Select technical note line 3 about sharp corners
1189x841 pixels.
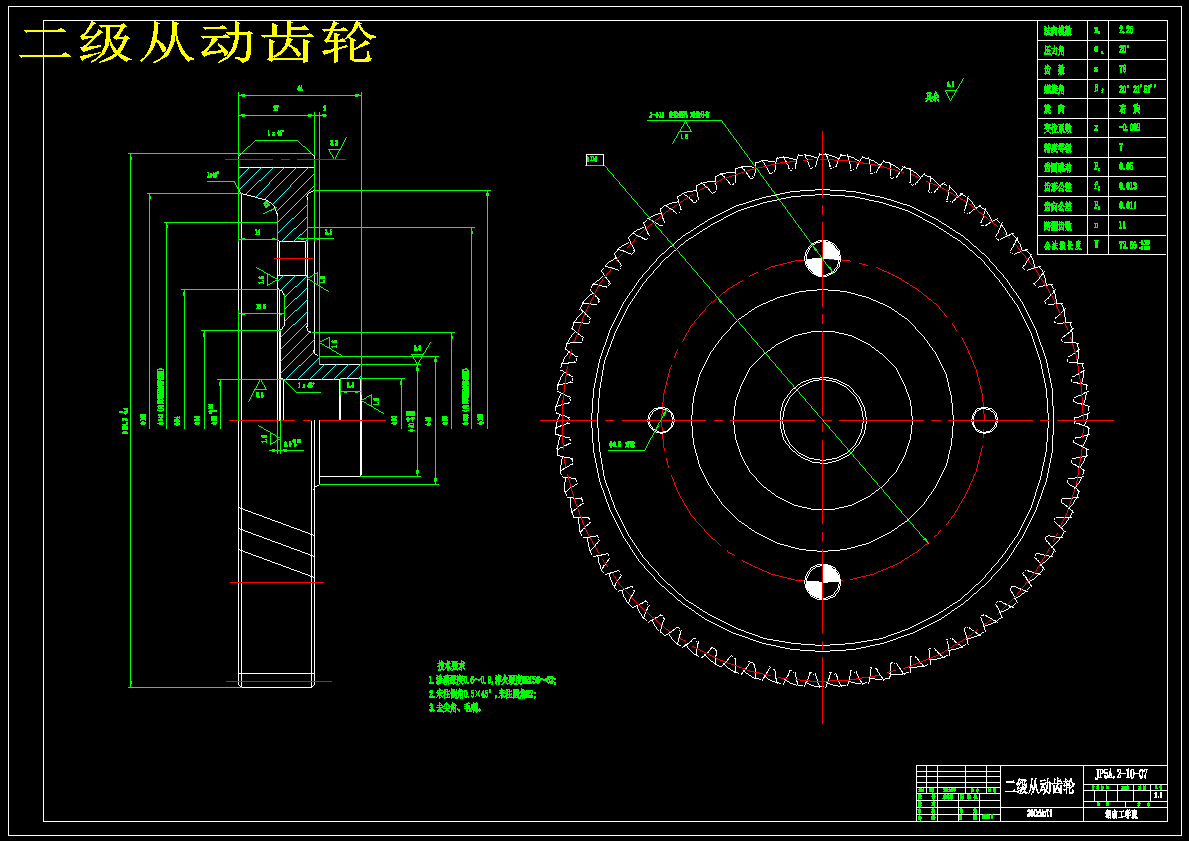[454, 708]
